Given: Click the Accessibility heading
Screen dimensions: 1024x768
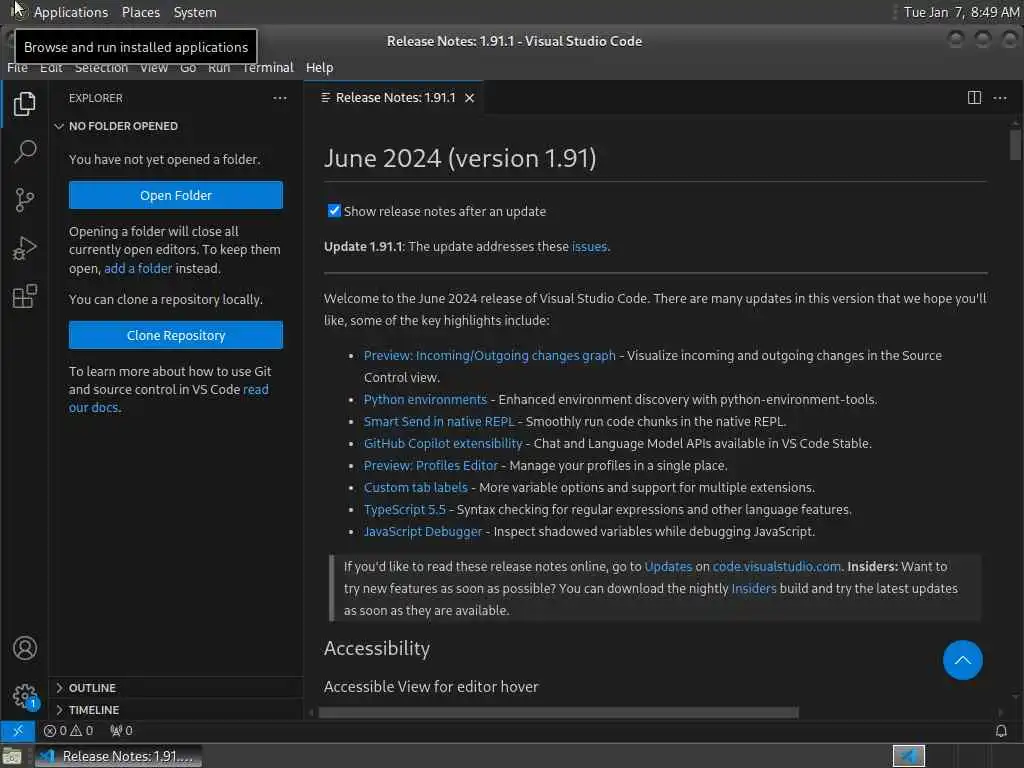Looking at the screenshot, I should pyautogui.click(x=377, y=648).
